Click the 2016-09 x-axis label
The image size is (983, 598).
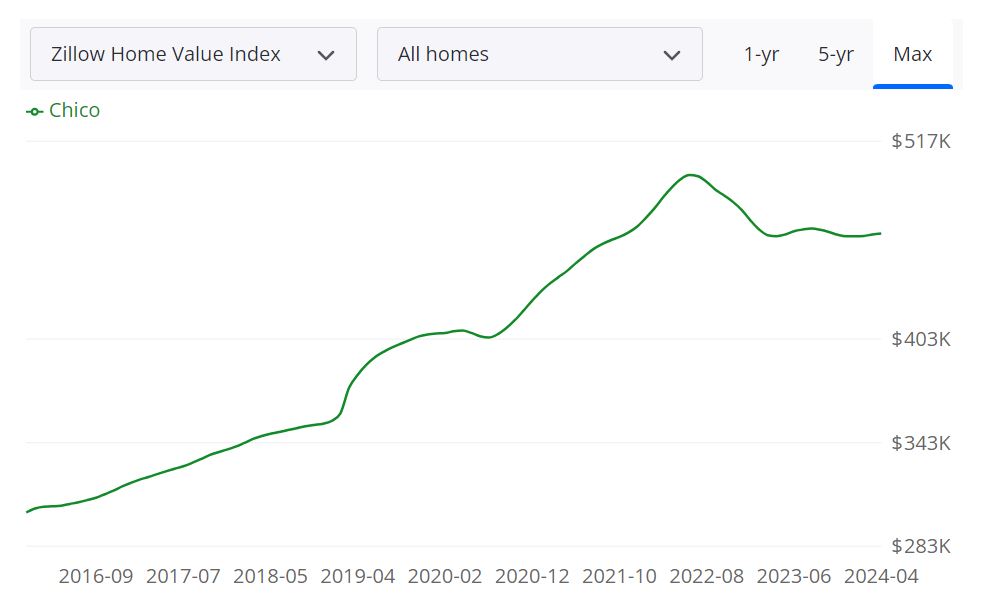tap(96, 576)
